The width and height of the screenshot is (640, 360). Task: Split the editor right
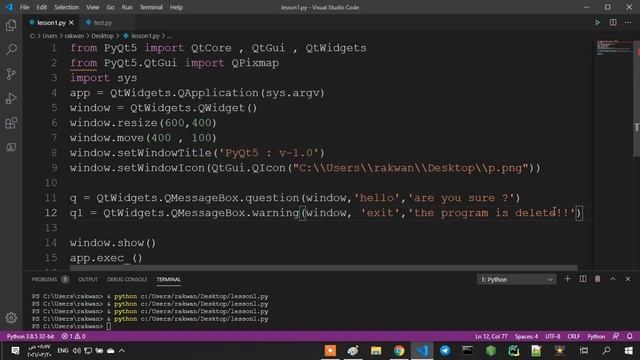[x=613, y=23]
